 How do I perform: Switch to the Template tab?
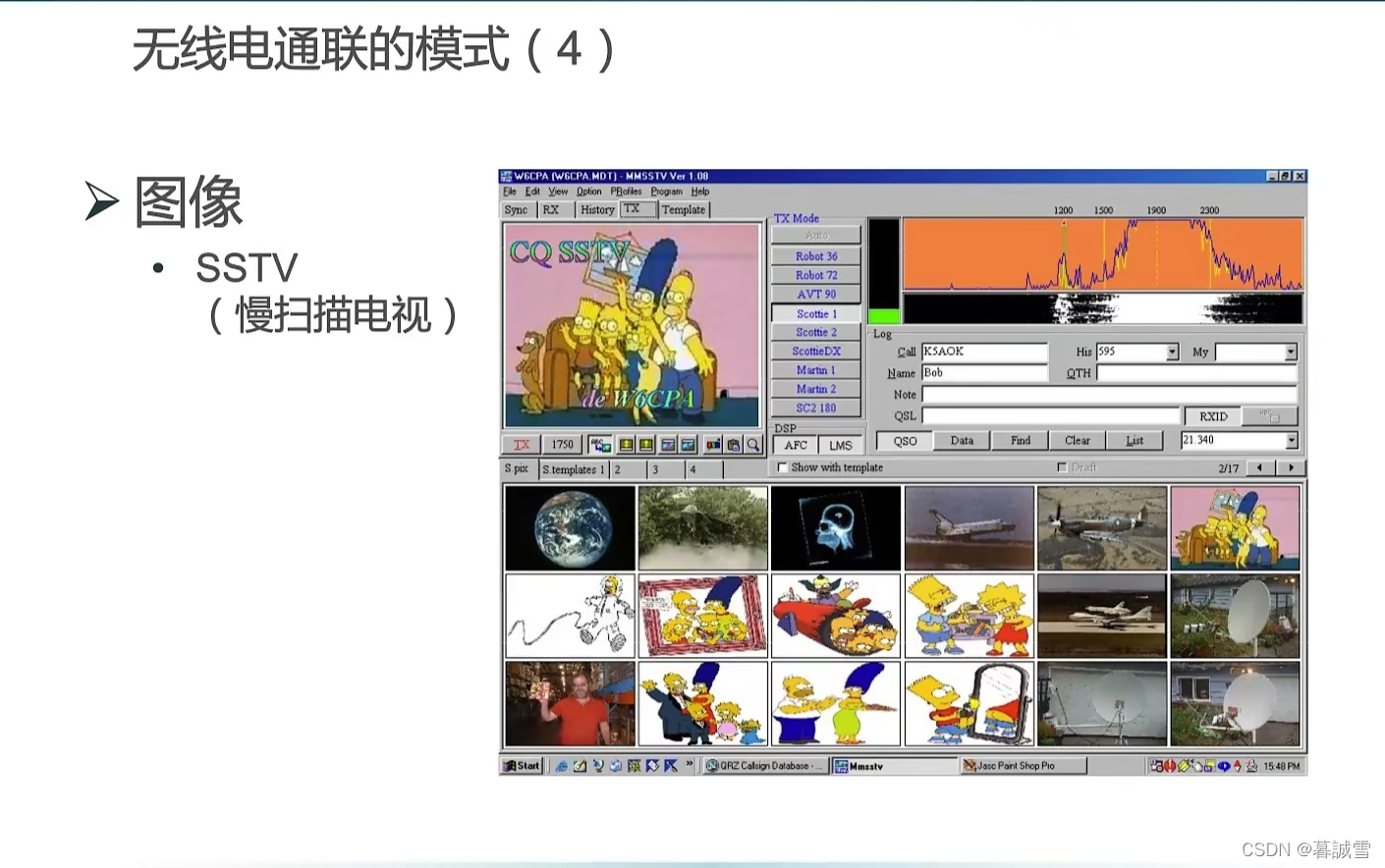coord(684,209)
